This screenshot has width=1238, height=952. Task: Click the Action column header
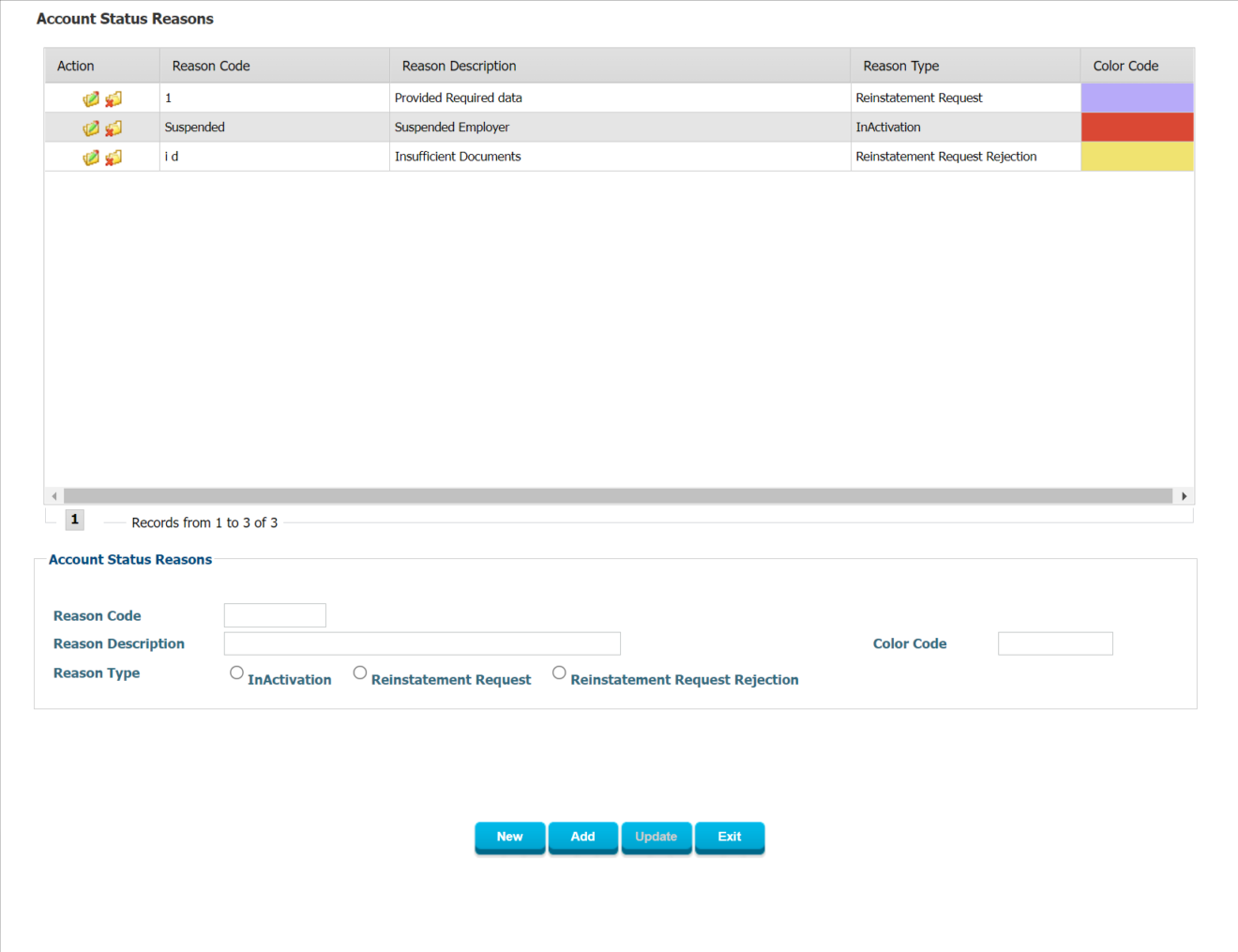102,66
